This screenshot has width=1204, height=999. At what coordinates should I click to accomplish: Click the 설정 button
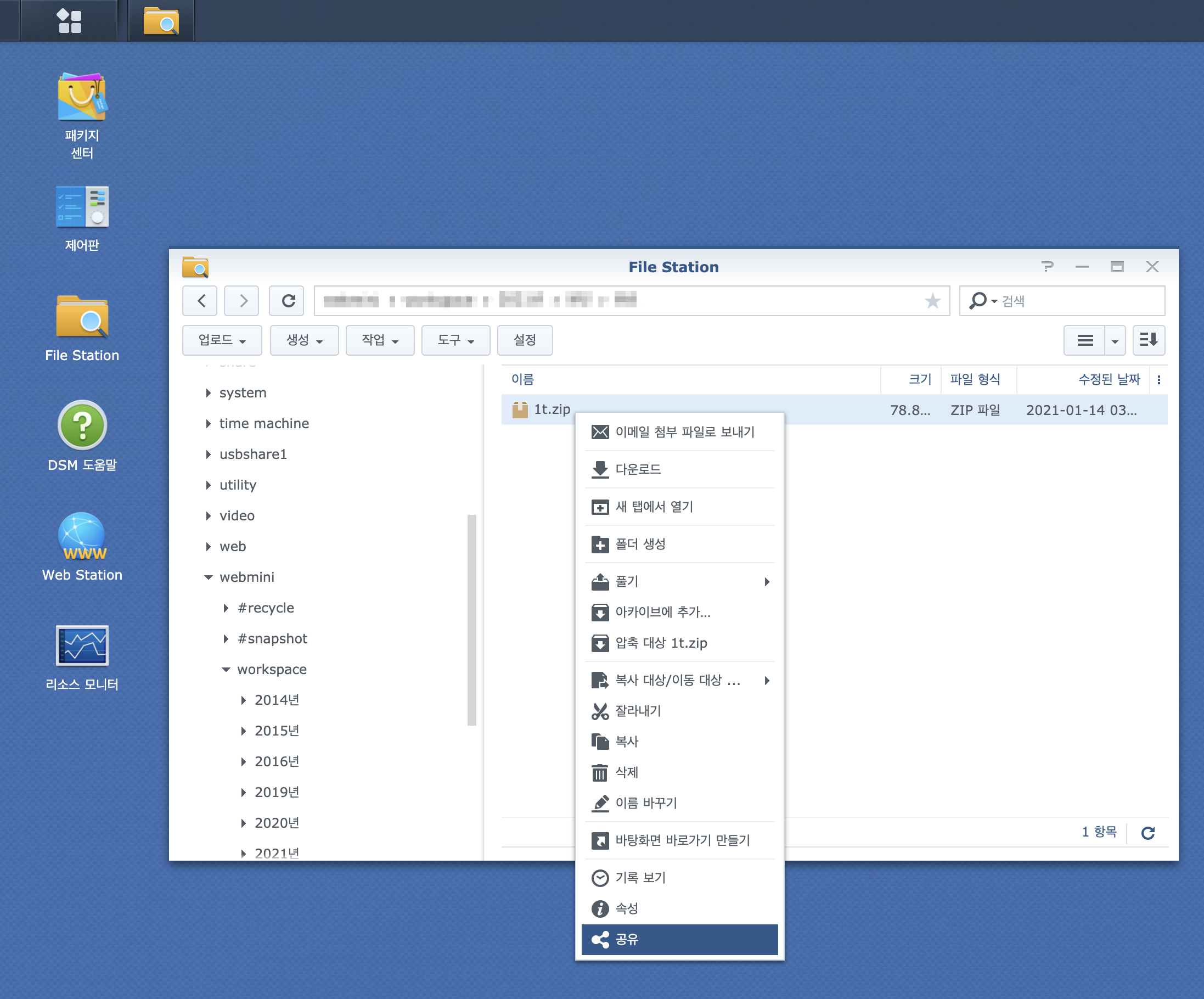[x=525, y=340]
